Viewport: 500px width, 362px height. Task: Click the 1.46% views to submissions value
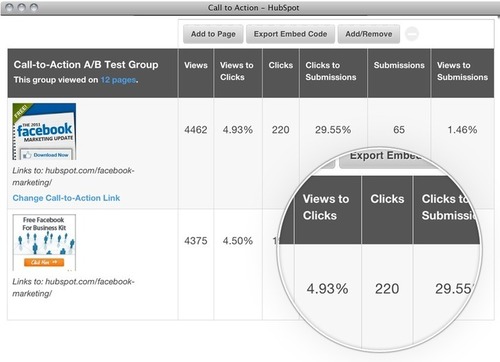pos(462,130)
